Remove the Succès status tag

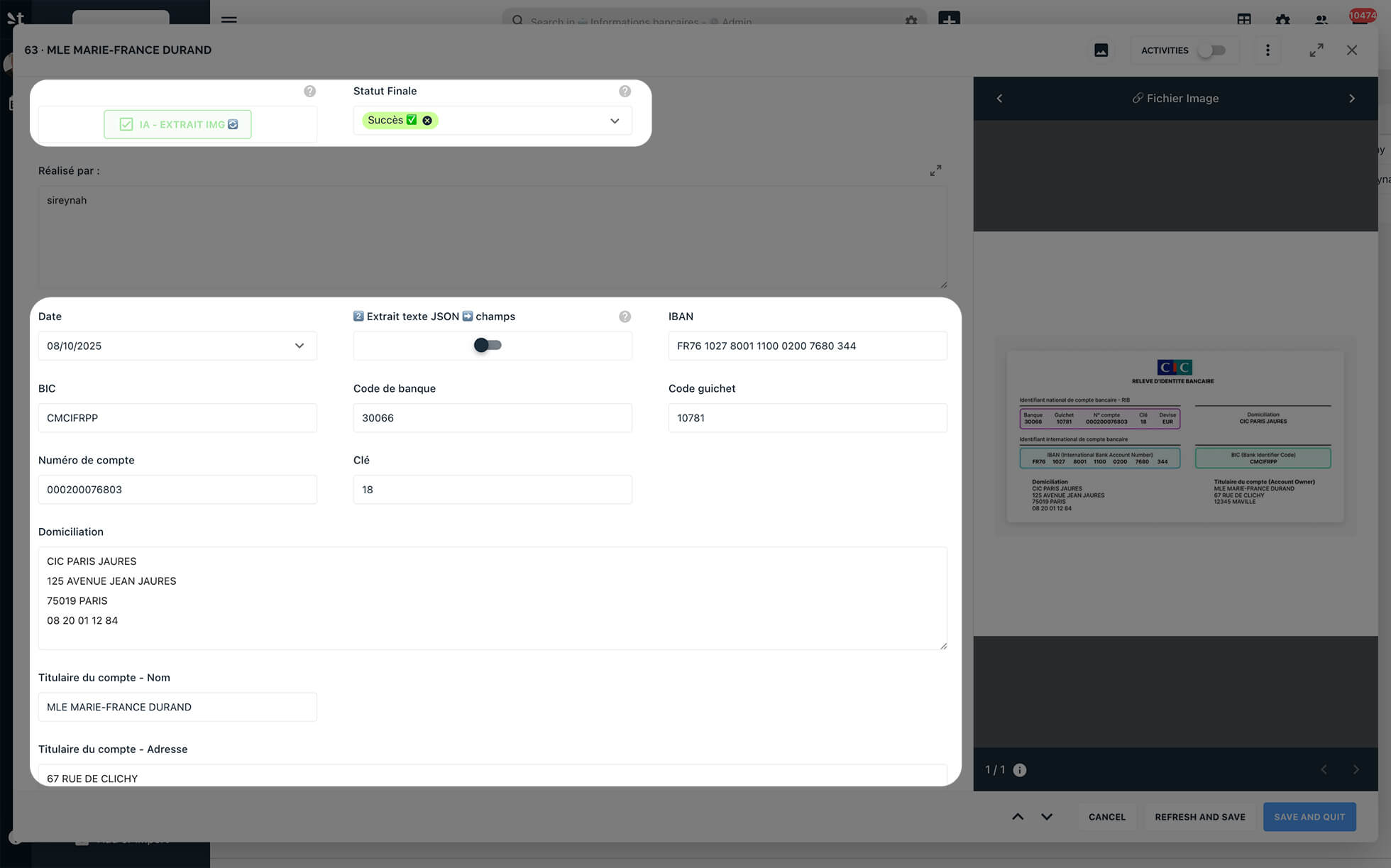coord(427,121)
